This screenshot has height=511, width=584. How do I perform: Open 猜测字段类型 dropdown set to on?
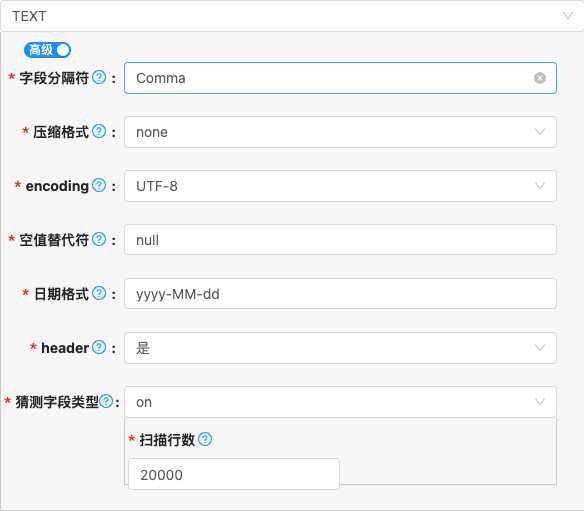pos(340,402)
